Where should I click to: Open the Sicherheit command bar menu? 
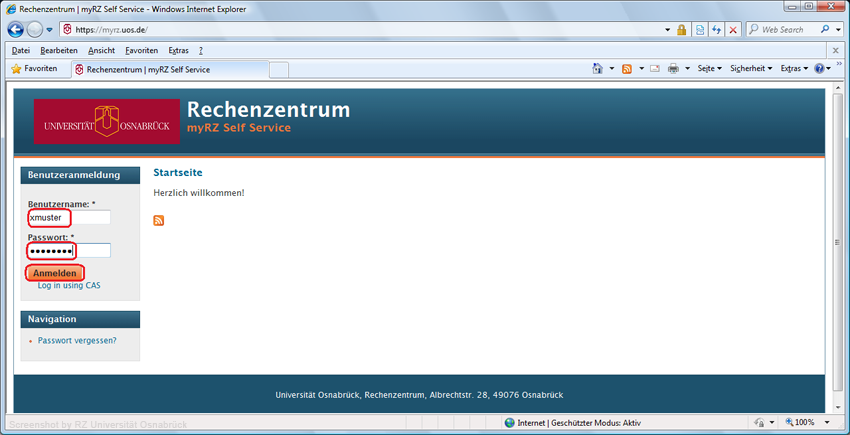coord(751,69)
